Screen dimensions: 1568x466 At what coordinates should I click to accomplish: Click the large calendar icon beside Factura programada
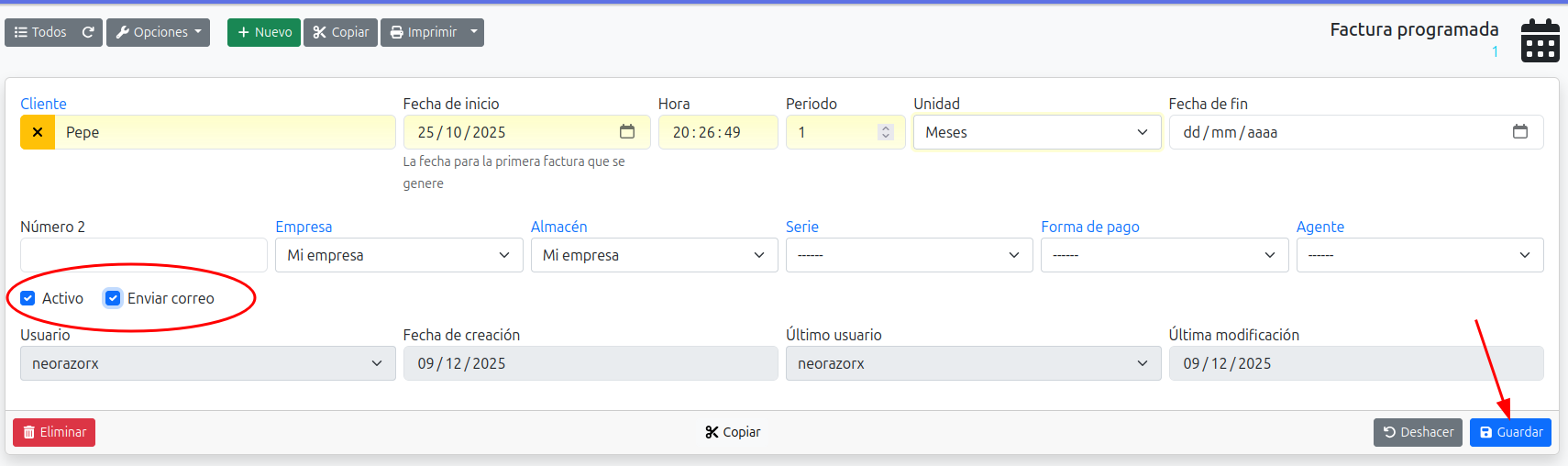pos(1540,41)
